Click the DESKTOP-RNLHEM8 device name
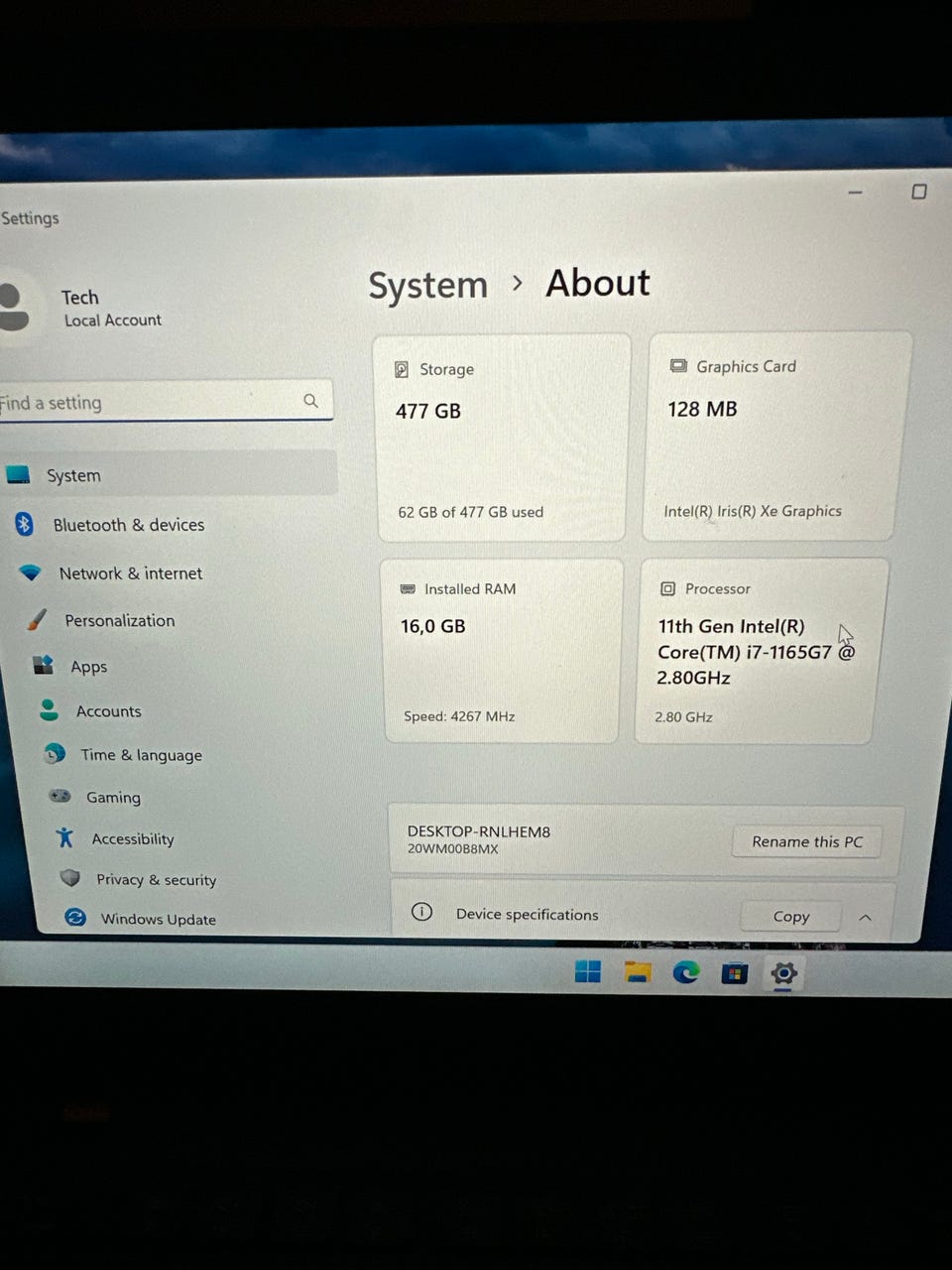 479,831
